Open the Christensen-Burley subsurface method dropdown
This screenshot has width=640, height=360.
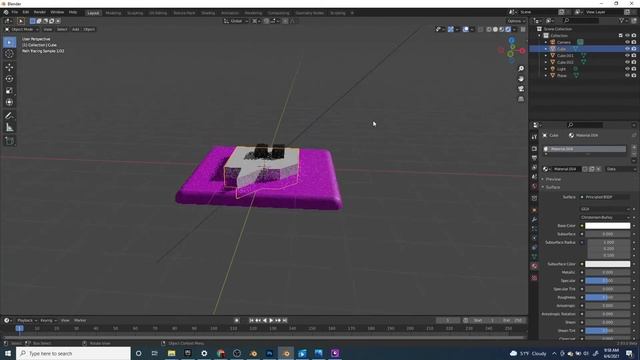605,218
